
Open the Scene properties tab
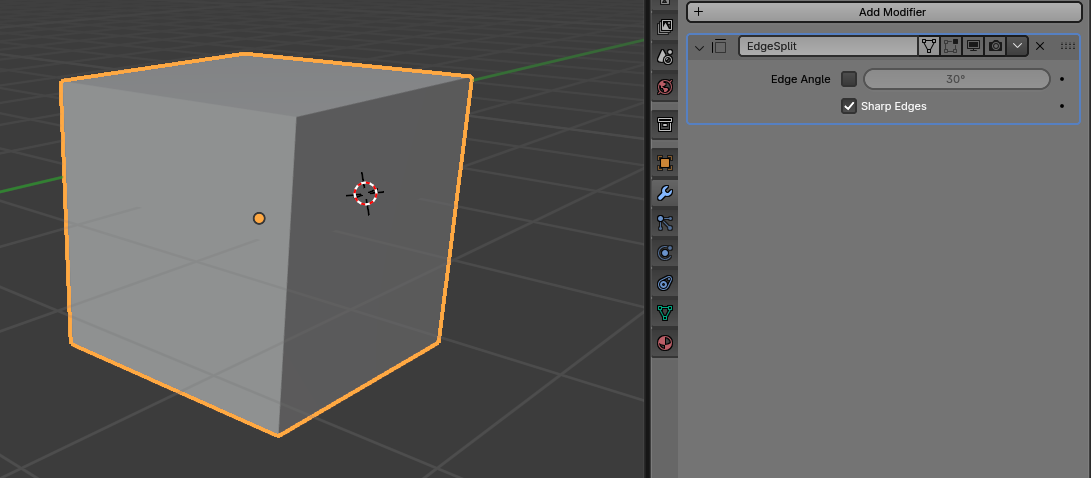click(665, 57)
